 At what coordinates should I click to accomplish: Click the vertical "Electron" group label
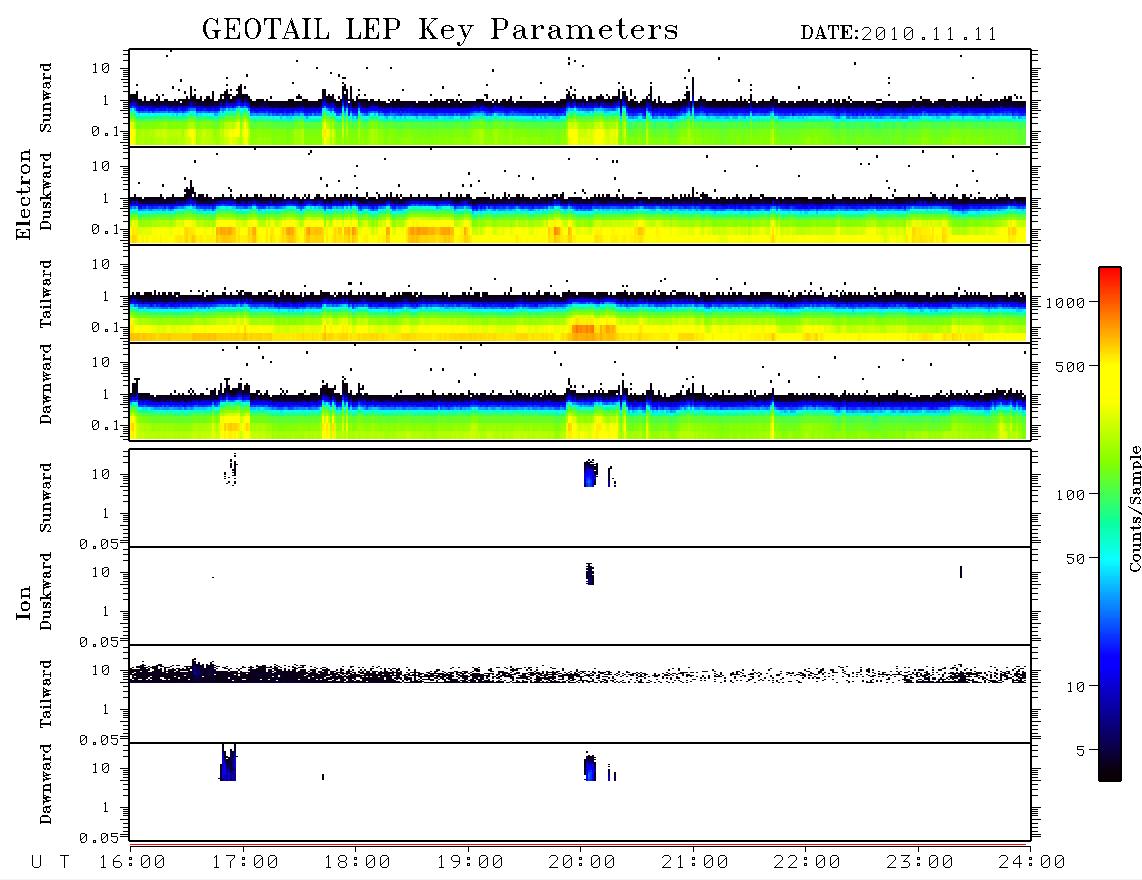click(x=23, y=194)
